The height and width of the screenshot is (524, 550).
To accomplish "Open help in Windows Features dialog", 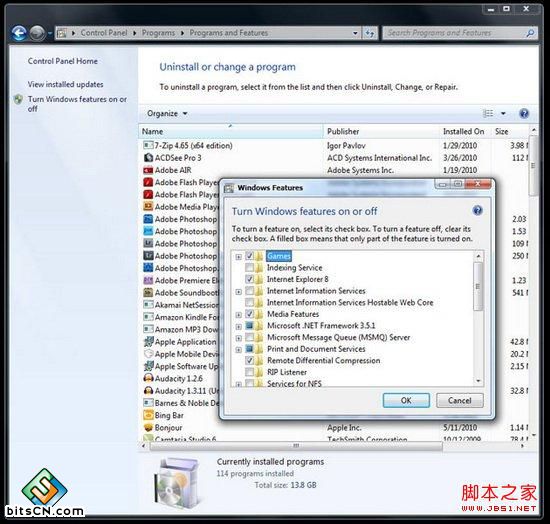I will coord(477,210).
